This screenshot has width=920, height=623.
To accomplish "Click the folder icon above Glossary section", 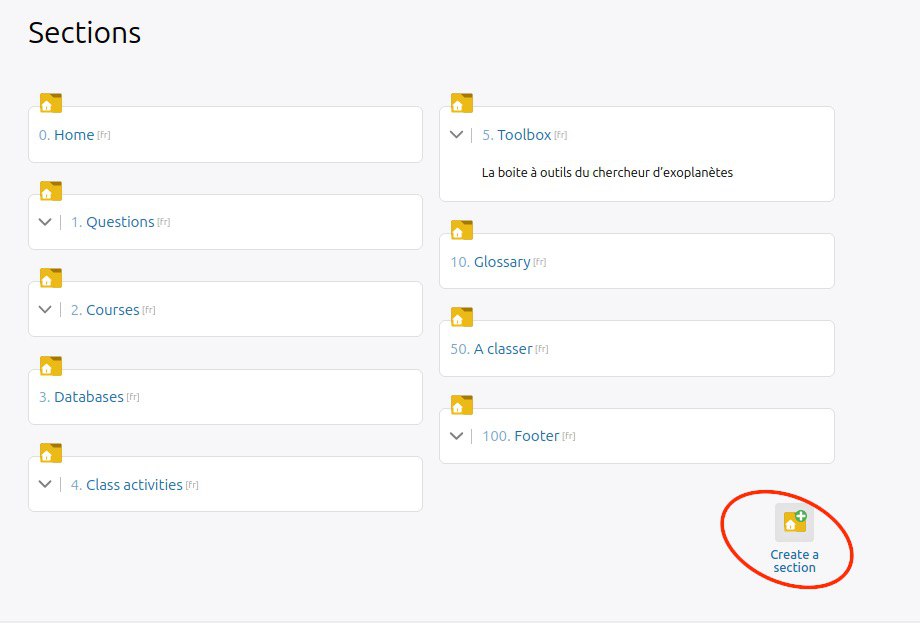I will point(462,230).
